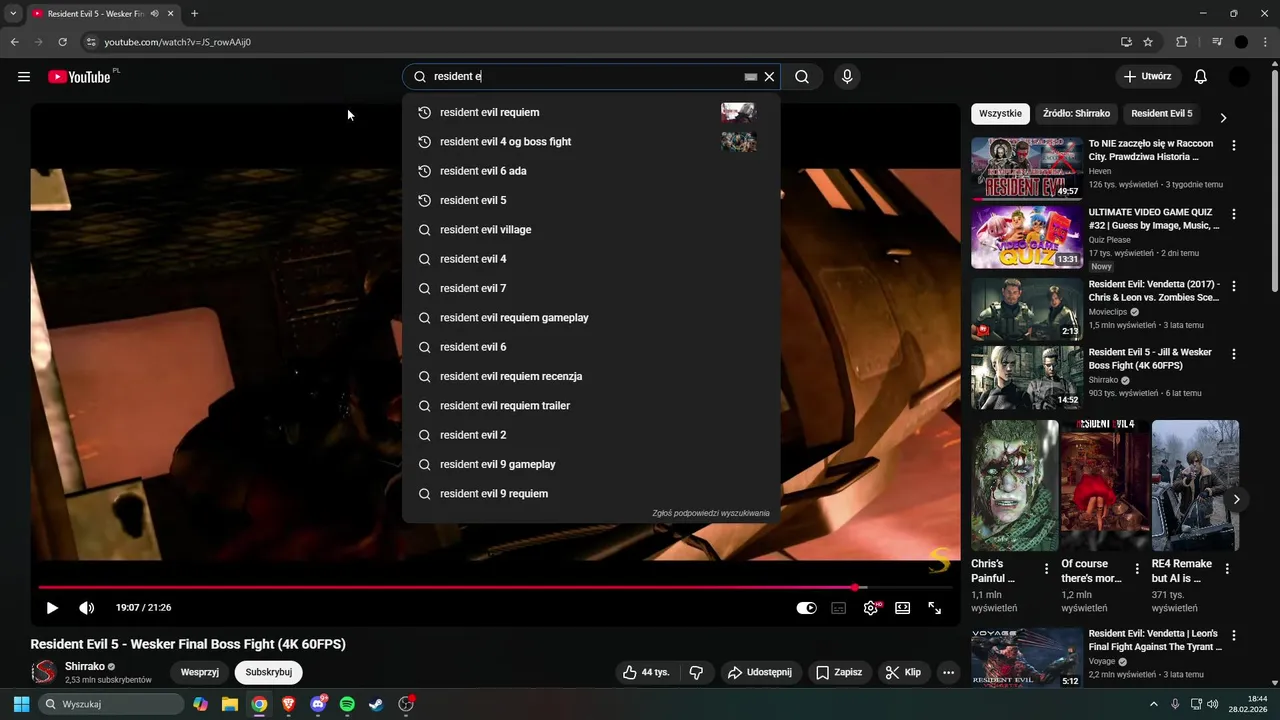Open the Utwórz create button

(x=1148, y=77)
